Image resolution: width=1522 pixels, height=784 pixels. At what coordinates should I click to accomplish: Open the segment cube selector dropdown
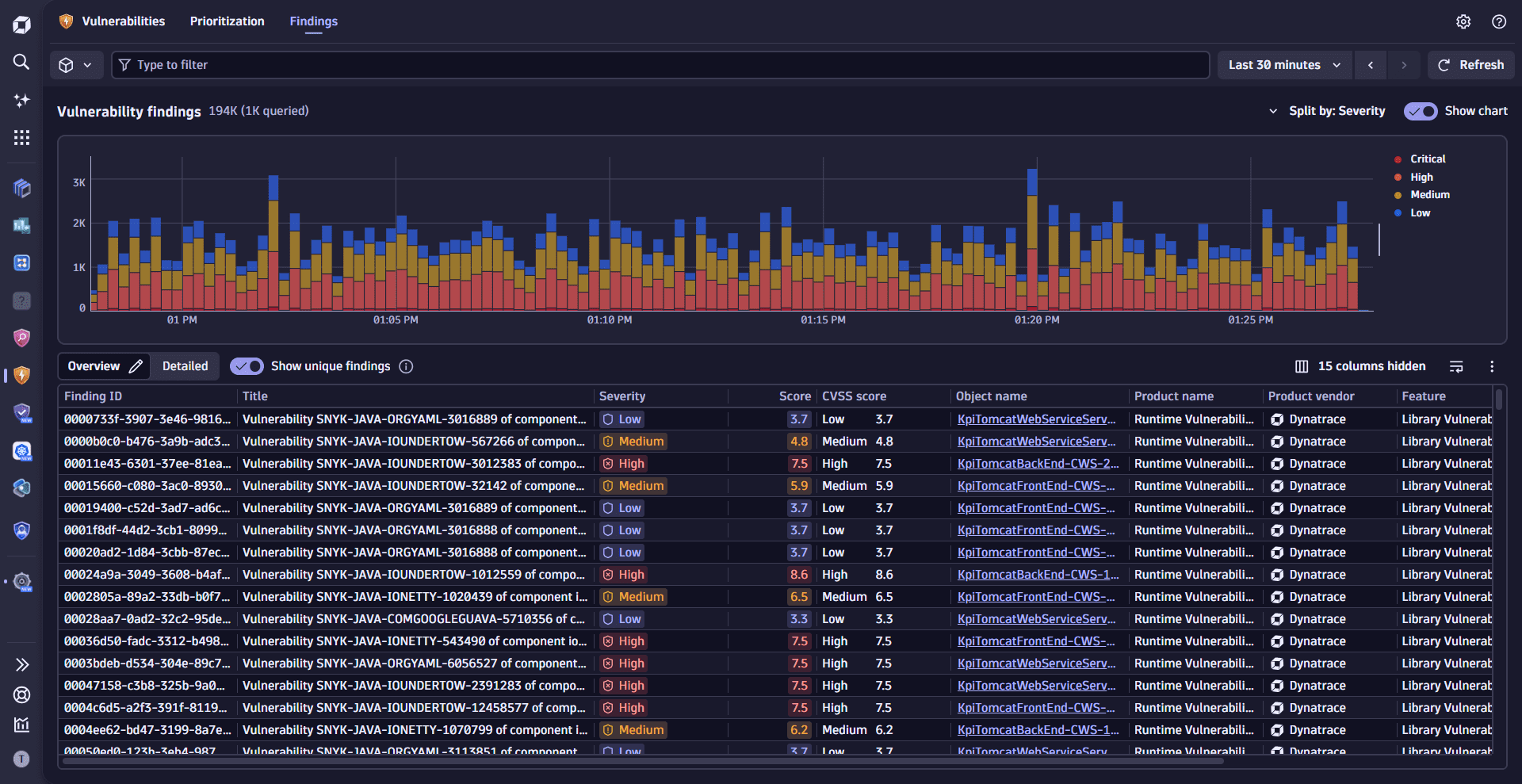click(76, 65)
